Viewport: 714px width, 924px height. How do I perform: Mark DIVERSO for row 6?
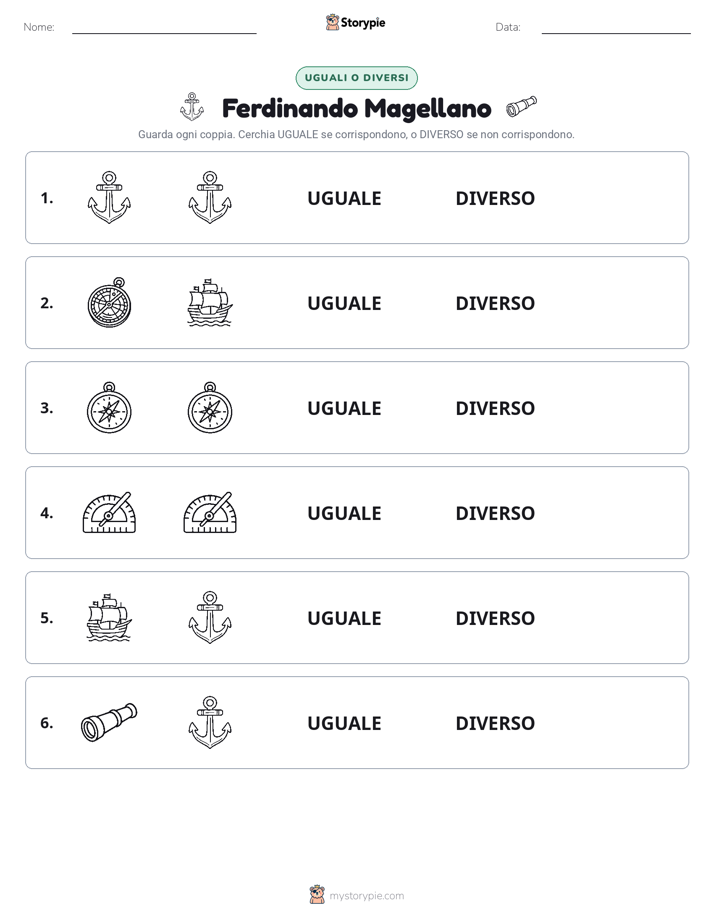pos(495,722)
